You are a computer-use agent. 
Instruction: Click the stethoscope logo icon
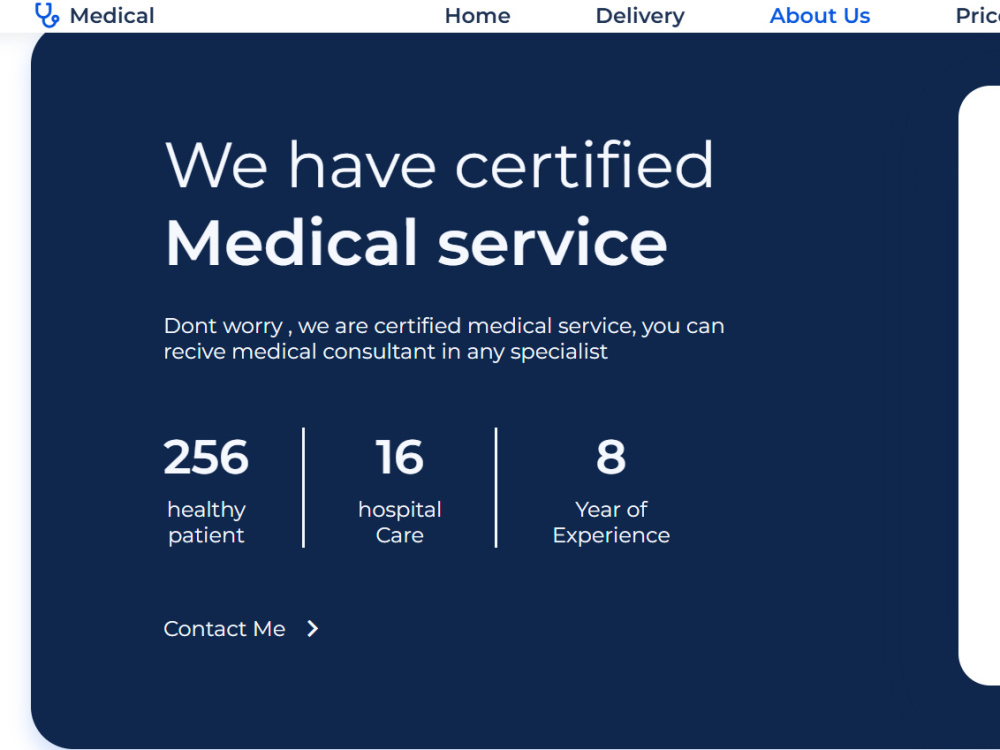pos(47,15)
